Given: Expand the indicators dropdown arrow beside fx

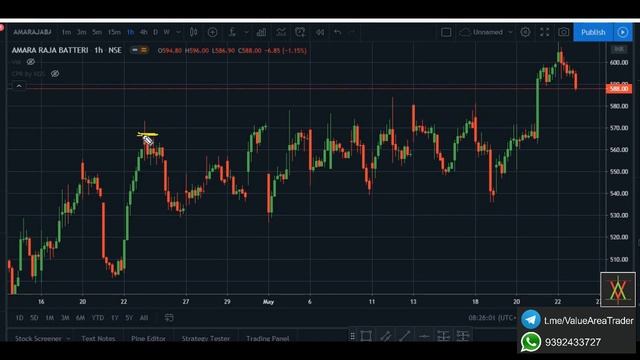Looking at the screenshot, I should (x=246, y=32).
